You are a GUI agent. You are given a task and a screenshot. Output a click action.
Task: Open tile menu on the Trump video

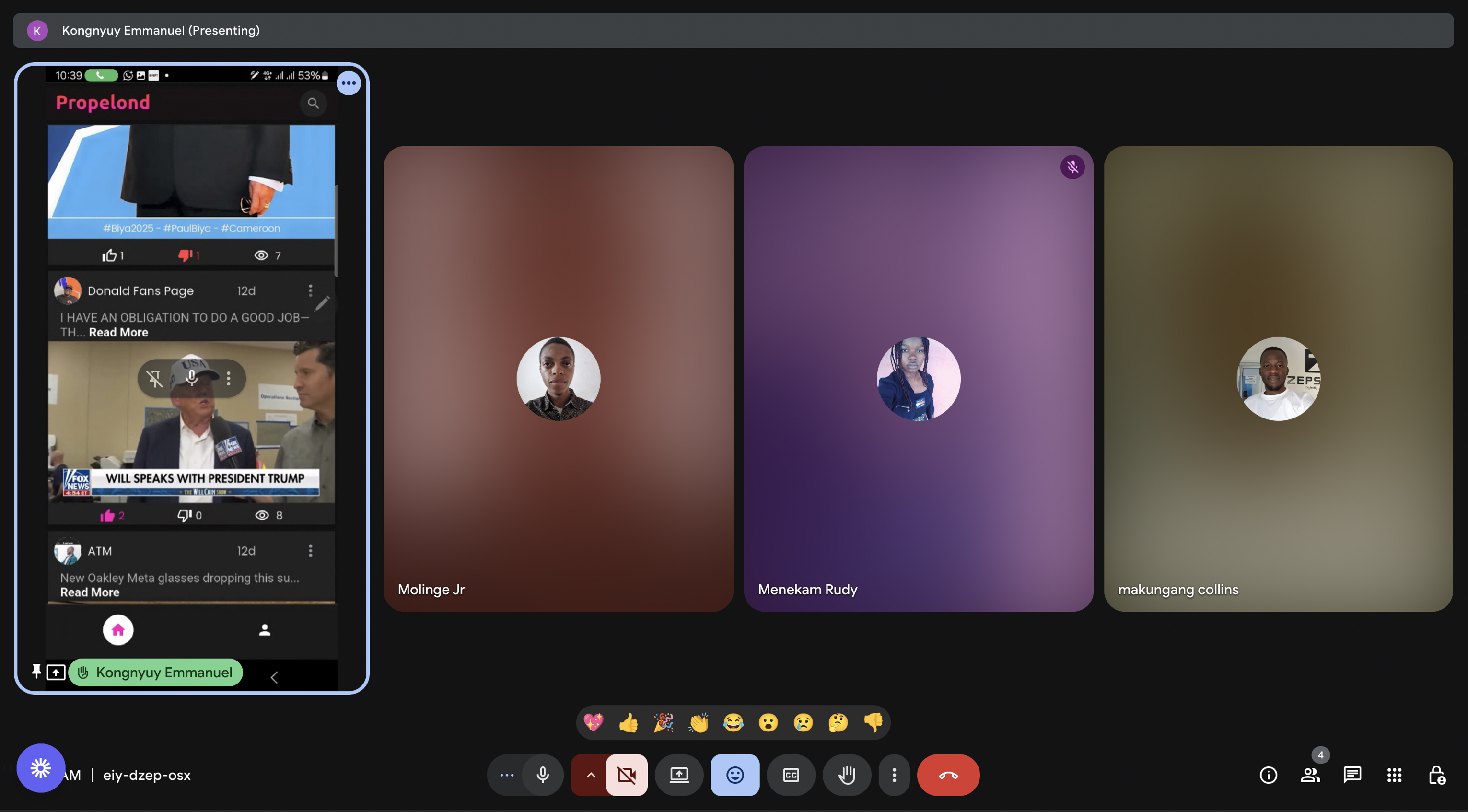[229, 378]
